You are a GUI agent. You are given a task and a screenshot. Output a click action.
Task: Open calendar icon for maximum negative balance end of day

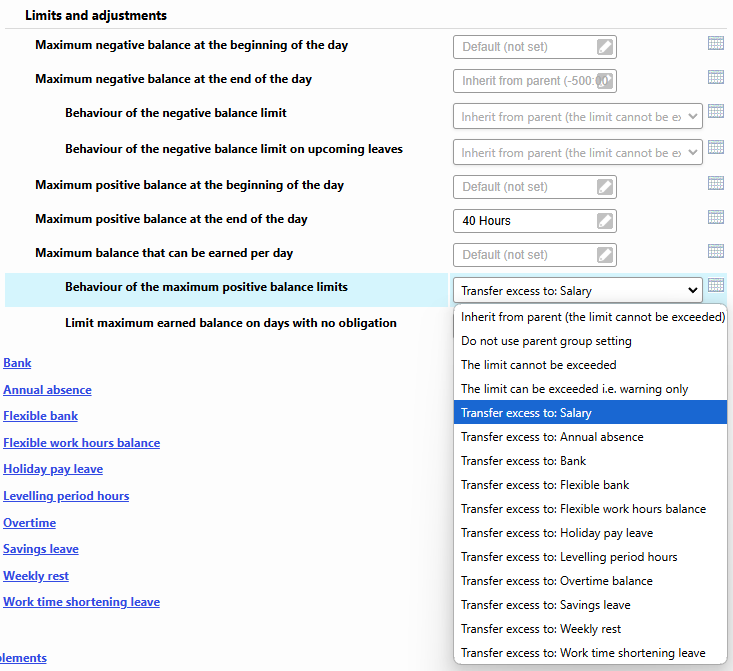pyautogui.click(x=716, y=77)
